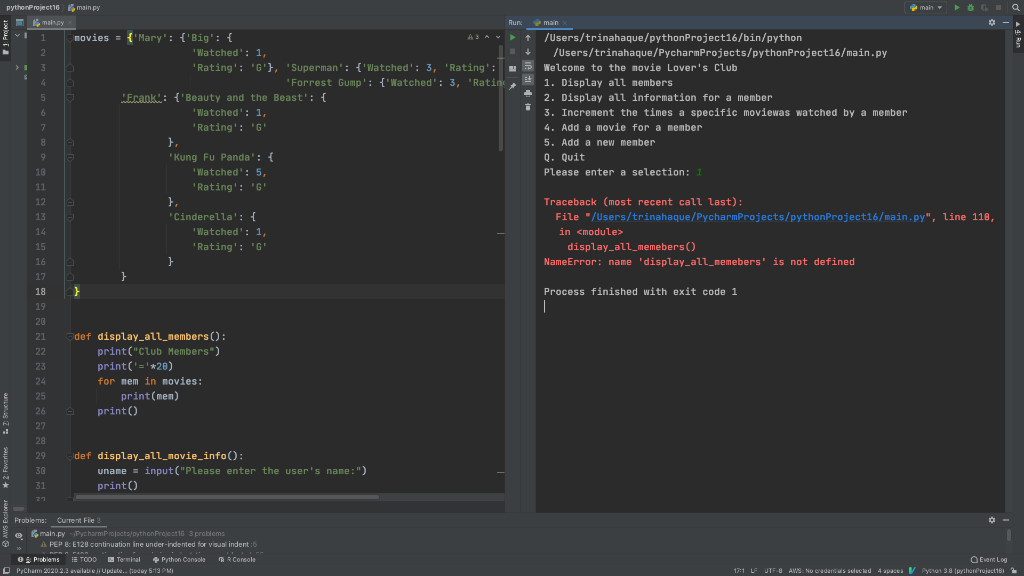Screen dimensions: 1024x576
Task: Rerun the program from the Run panel
Action: 512,37
